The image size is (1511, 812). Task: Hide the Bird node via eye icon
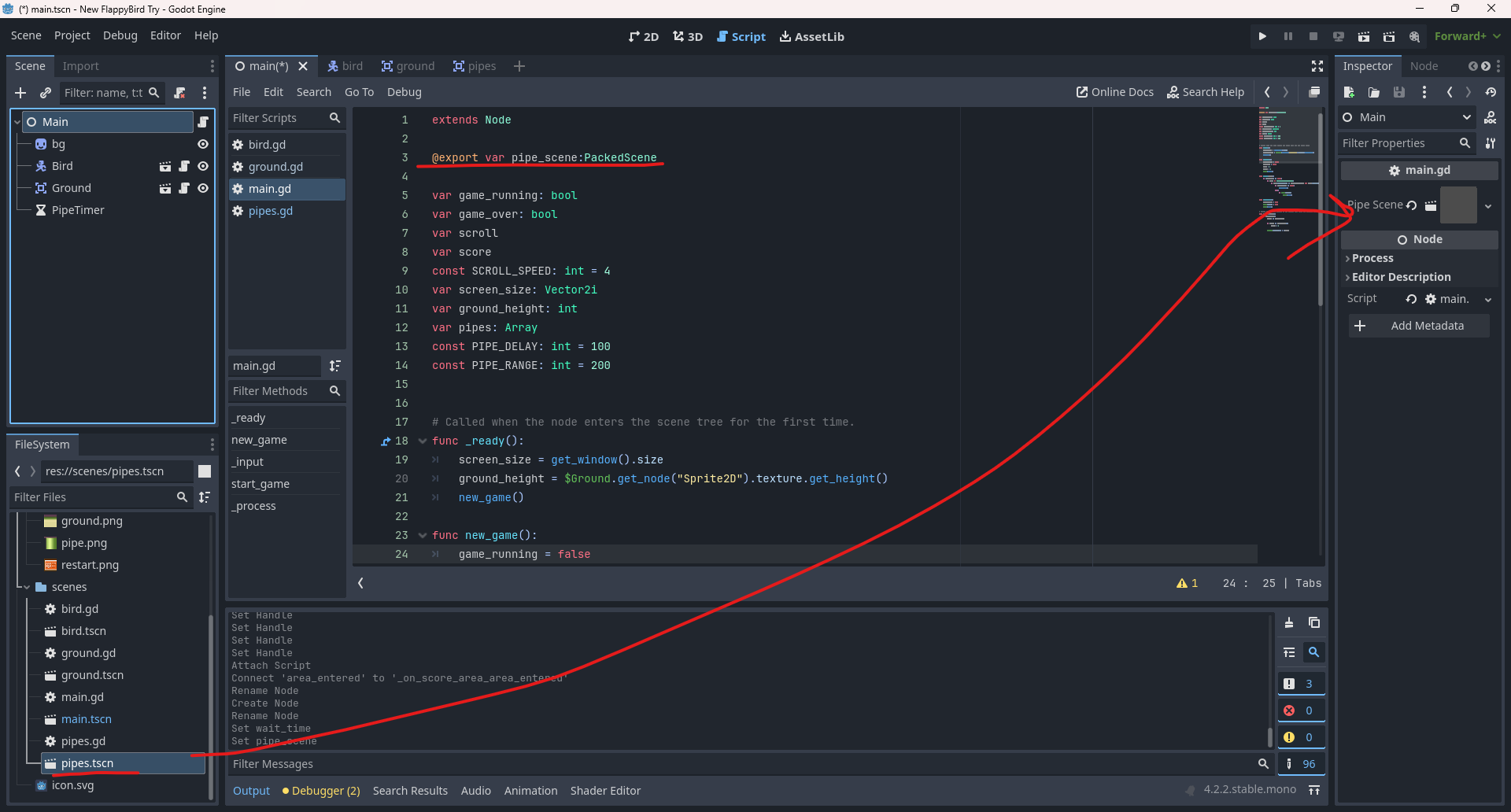pos(203,166)
